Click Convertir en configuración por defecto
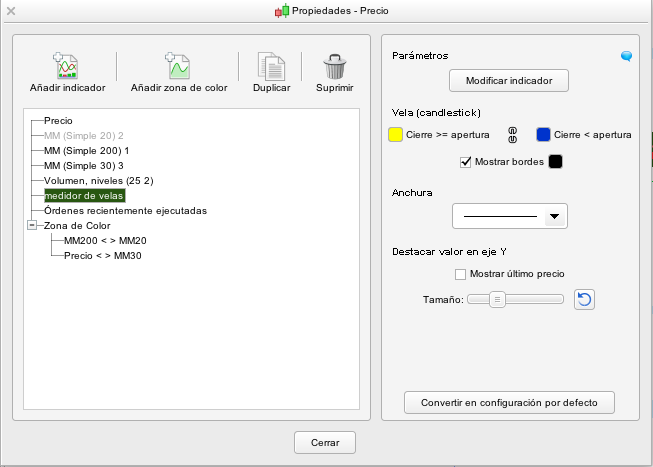The image size is (653, 467). point(509,402)
